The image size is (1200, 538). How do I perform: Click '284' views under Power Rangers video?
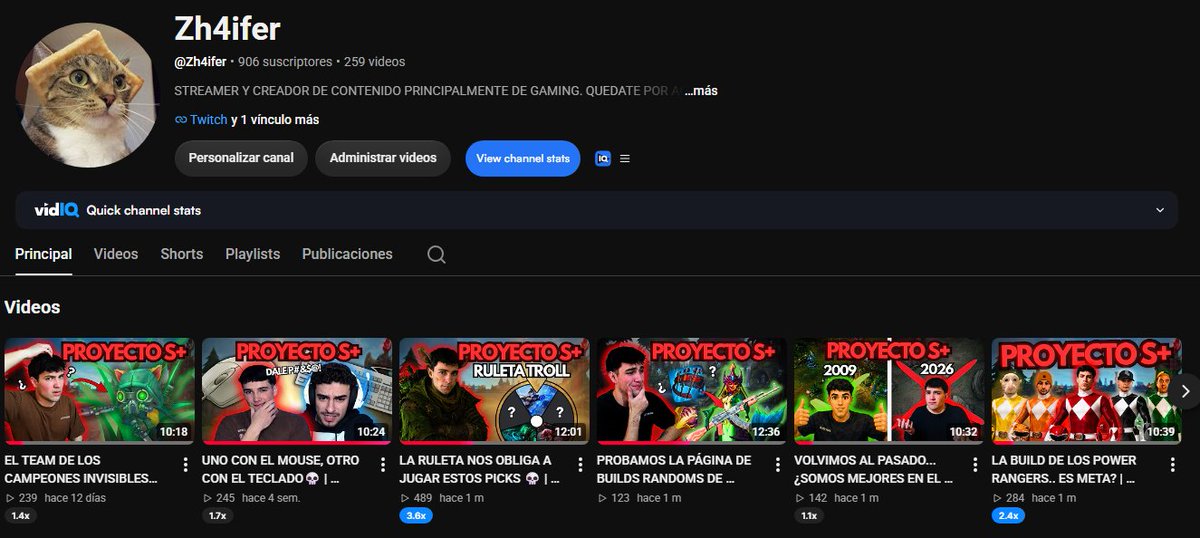1015,497
